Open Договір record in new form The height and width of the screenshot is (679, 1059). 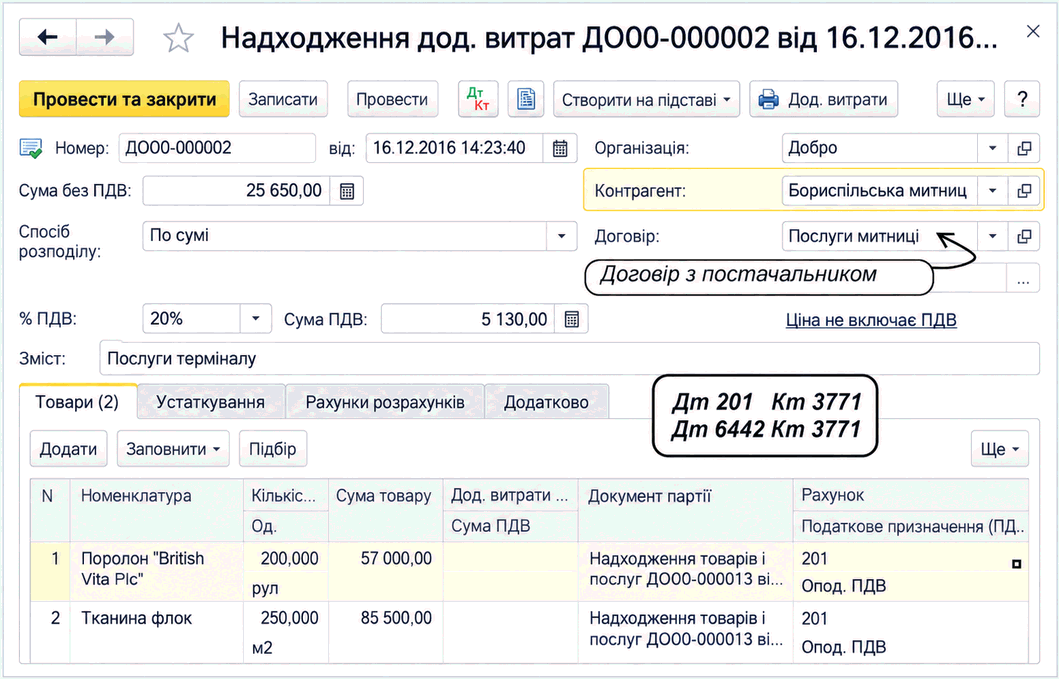click(x=1024, y=236)
